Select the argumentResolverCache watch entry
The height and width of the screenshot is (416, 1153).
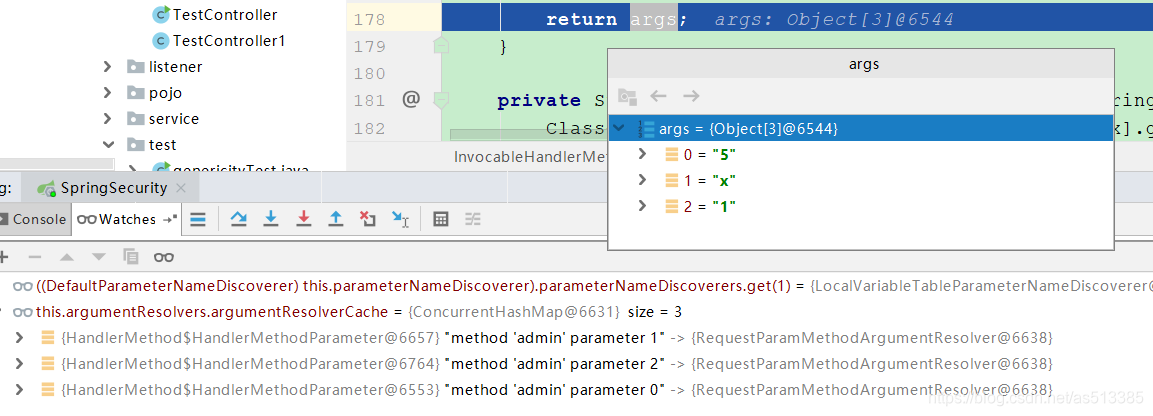pyautogui.click(x=348, y=312)
